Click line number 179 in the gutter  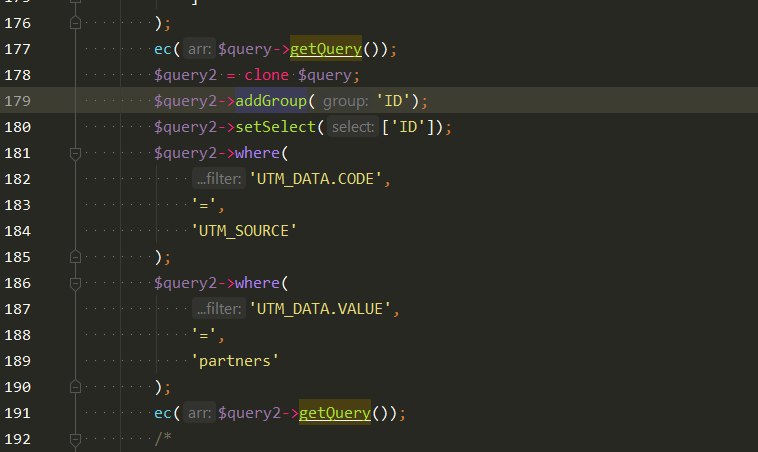click(17, 101)
